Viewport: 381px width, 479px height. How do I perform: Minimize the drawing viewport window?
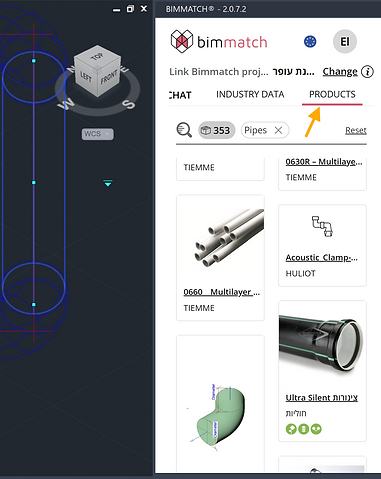[x=116, y=10]
